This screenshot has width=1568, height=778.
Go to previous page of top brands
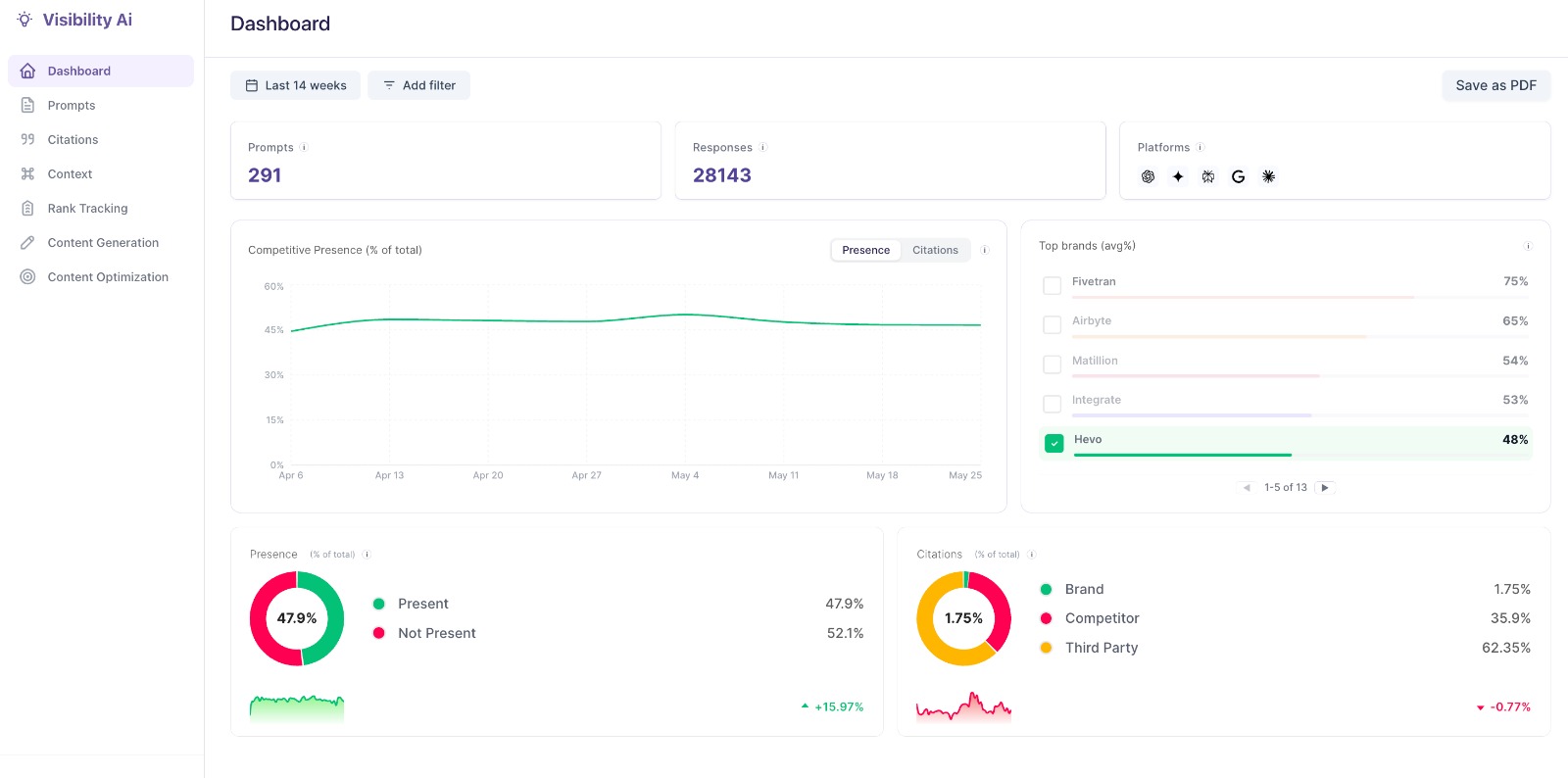point(1247,487)
